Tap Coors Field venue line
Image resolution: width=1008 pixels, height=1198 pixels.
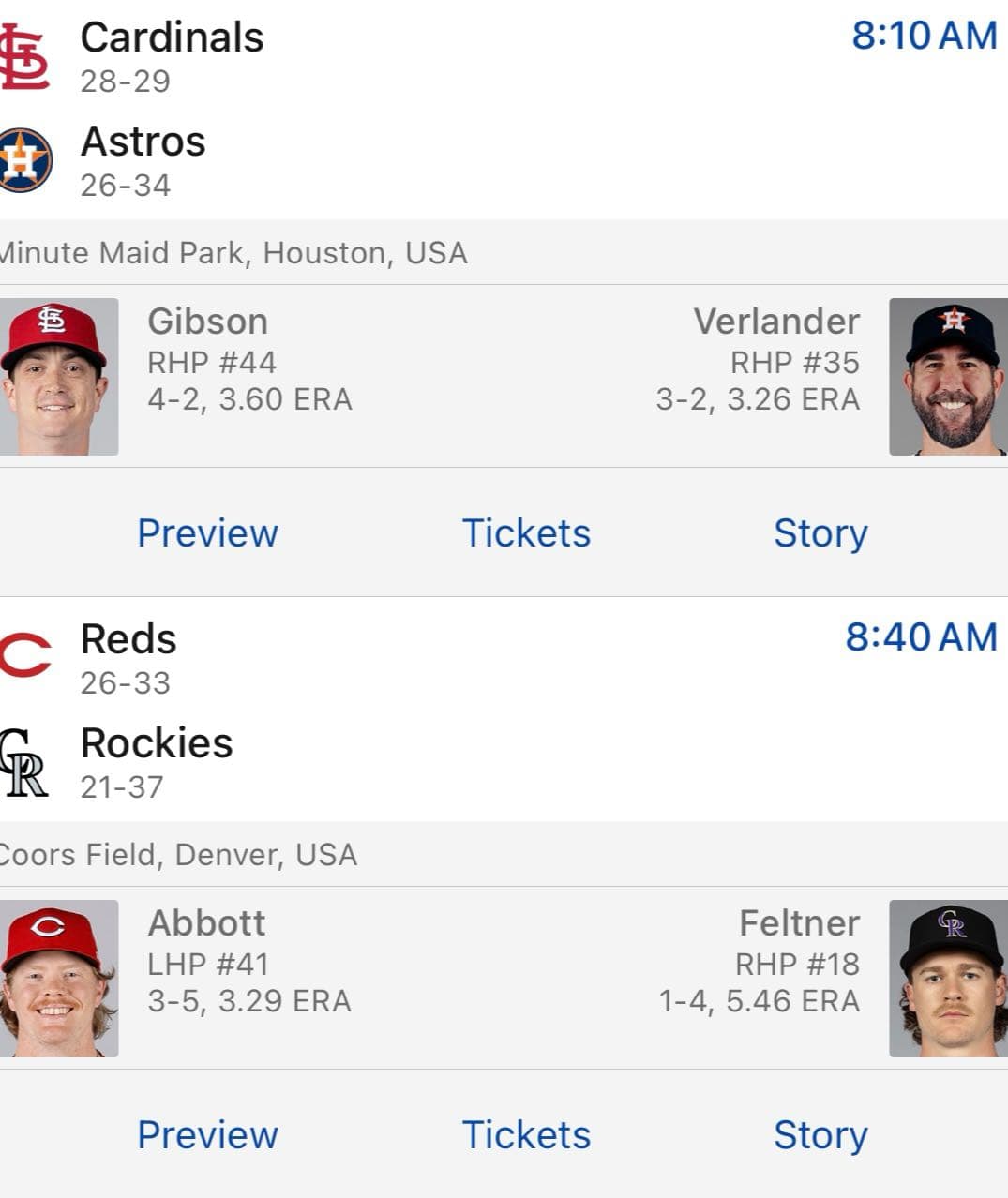point(178,855)
